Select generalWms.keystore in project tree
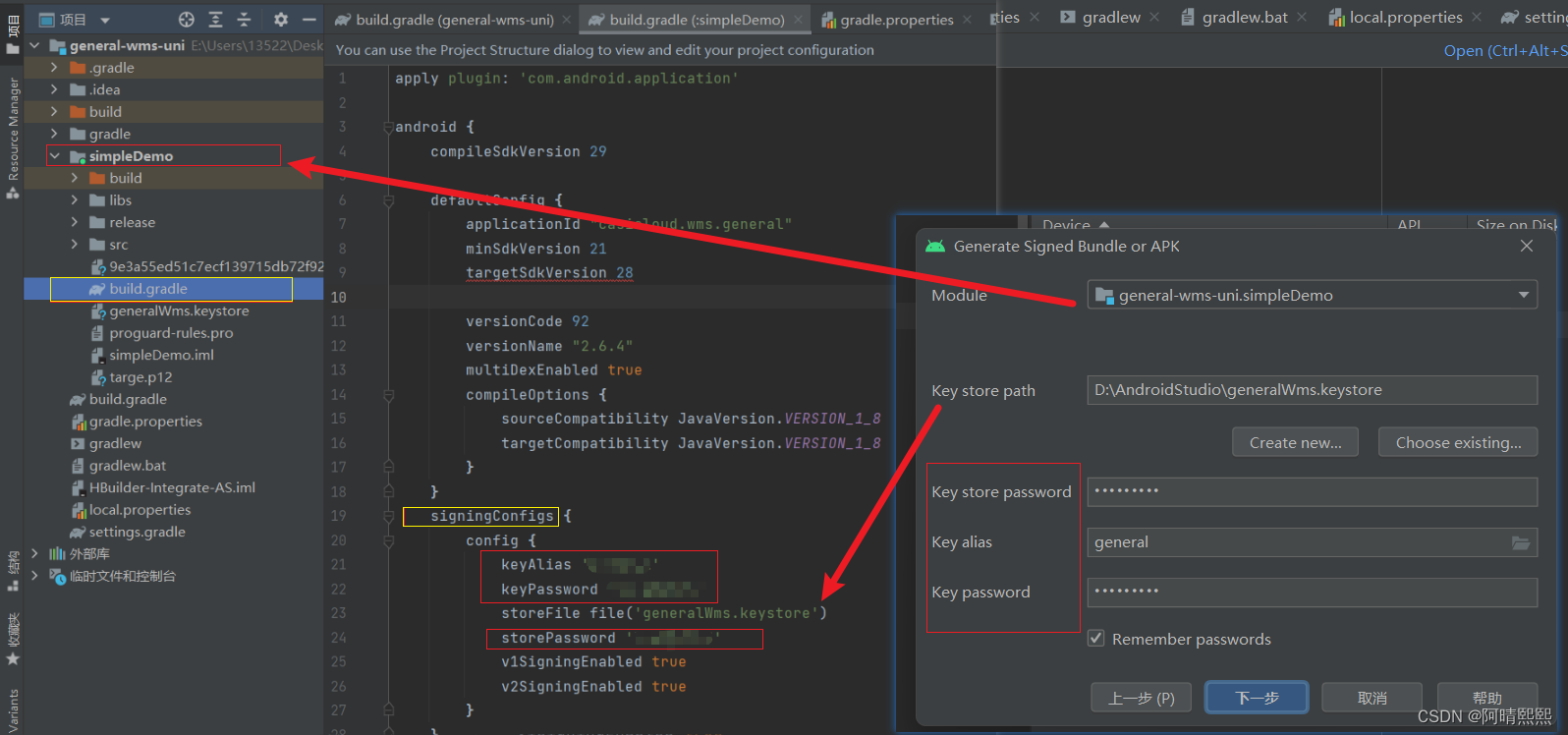This screenshot has width=1568, height=735. (179, 311)
